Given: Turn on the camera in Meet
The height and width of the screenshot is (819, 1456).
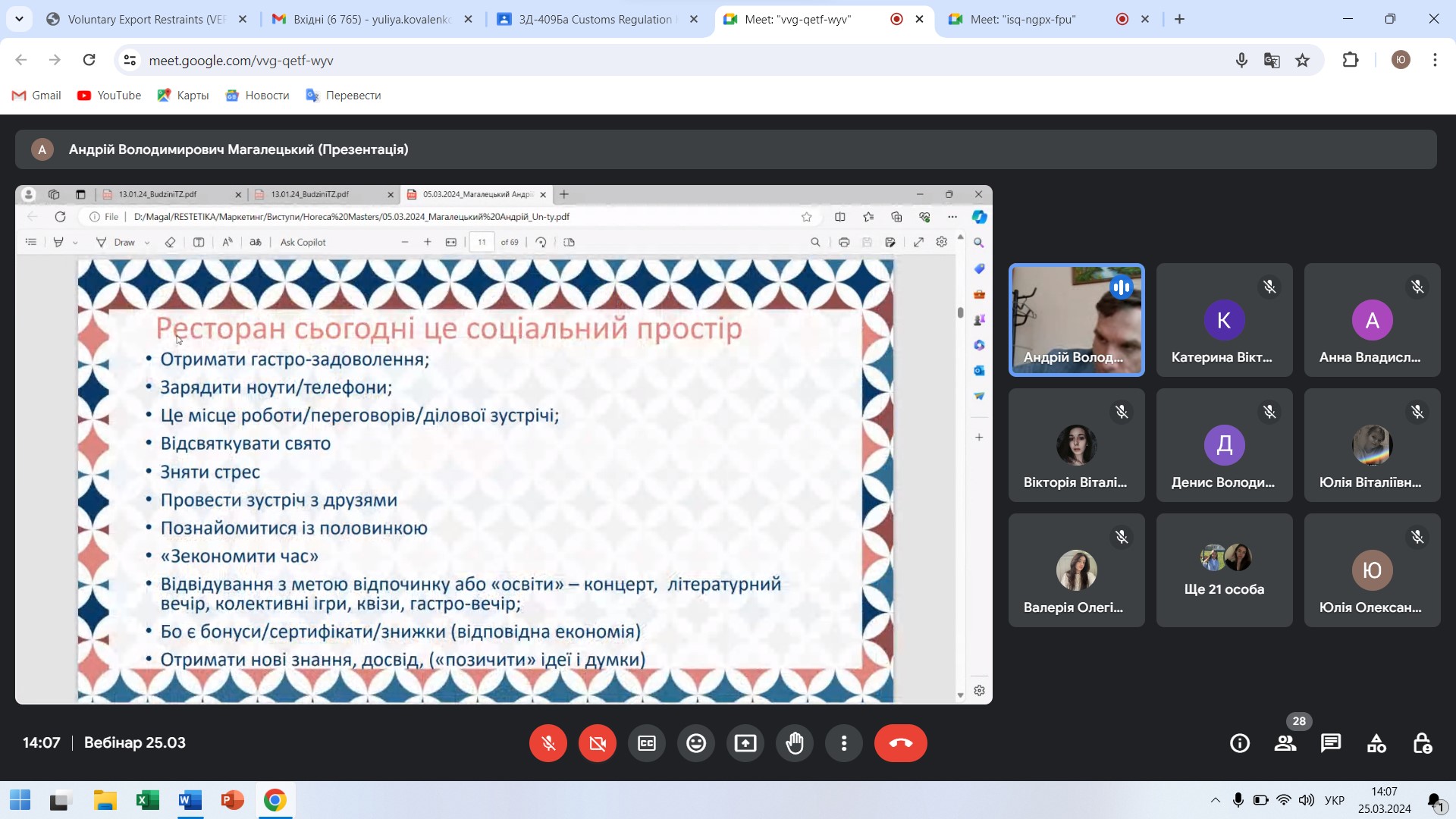Looking at the screenshot, I should (x=598, y=743).
